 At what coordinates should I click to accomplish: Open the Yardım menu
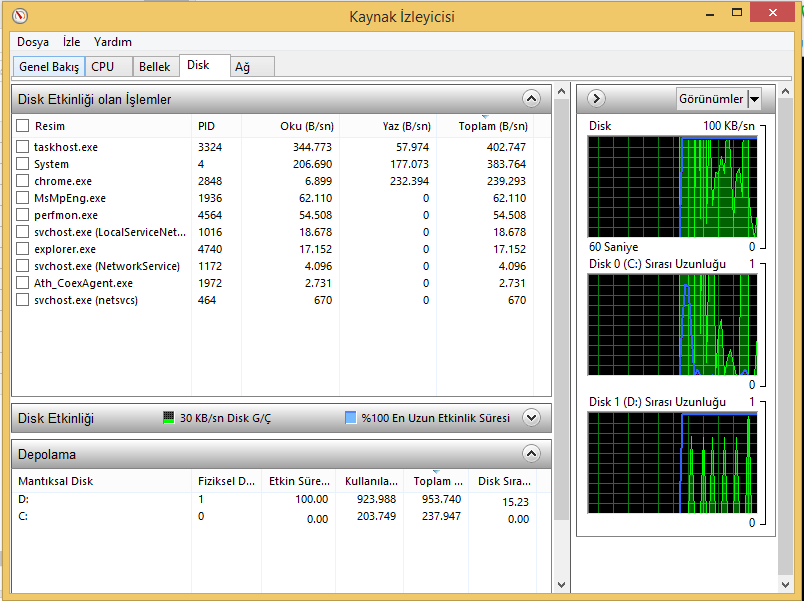point(112,42)
